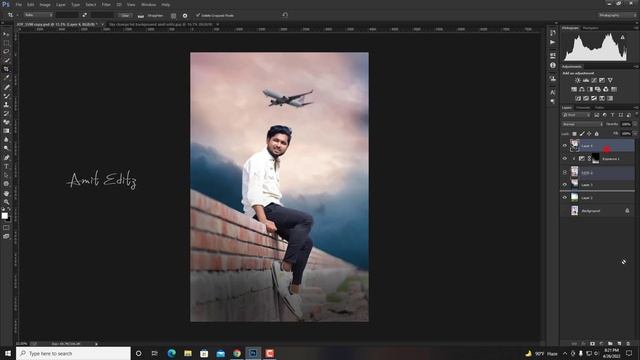640x360 pixels.
Task: Open the crop tool preset picker arrow
Action: (17, 15)
